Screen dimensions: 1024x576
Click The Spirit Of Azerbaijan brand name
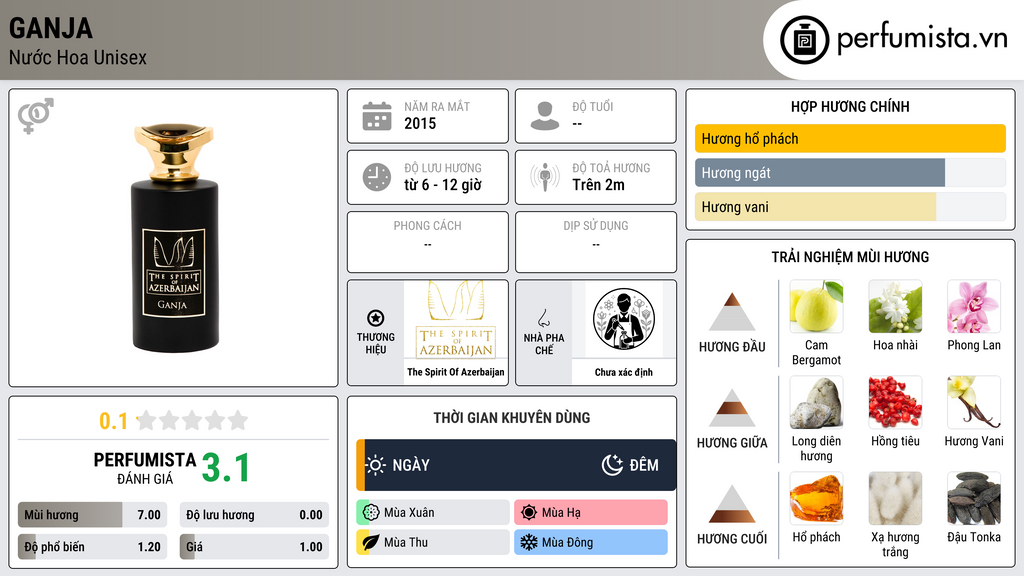(x=456, y=372)
